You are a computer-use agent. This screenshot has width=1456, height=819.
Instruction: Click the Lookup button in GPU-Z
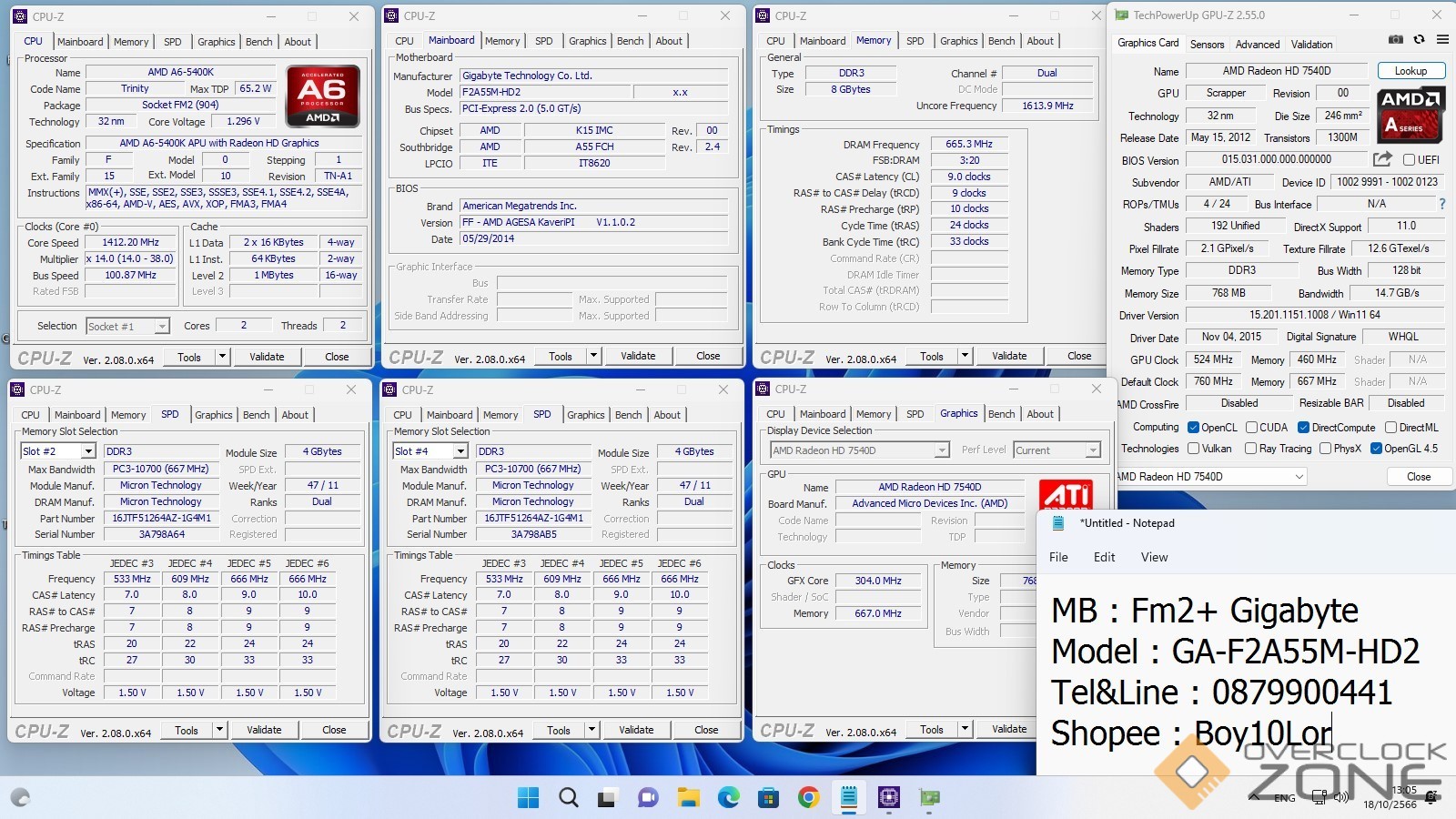pos(1410,71)
